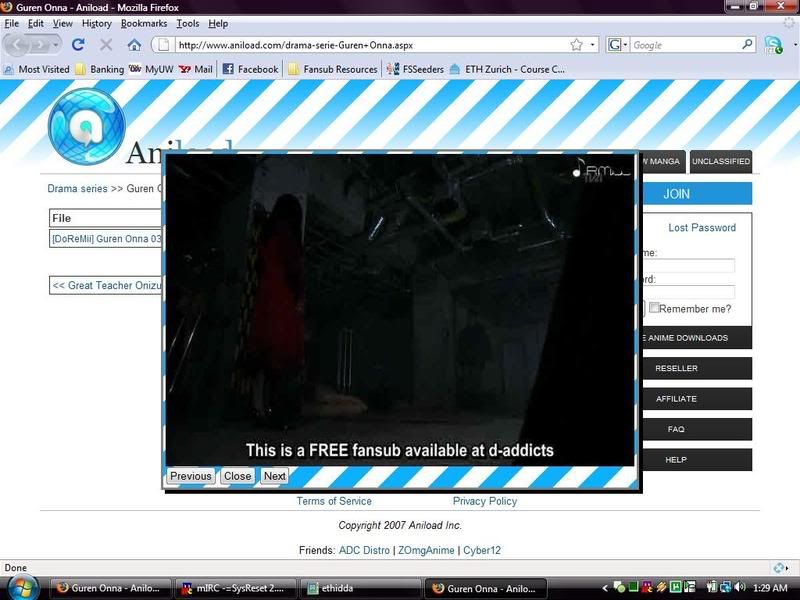Expand the address bar URL dropdown
This screenshot has height=600, width=800.
592,45
